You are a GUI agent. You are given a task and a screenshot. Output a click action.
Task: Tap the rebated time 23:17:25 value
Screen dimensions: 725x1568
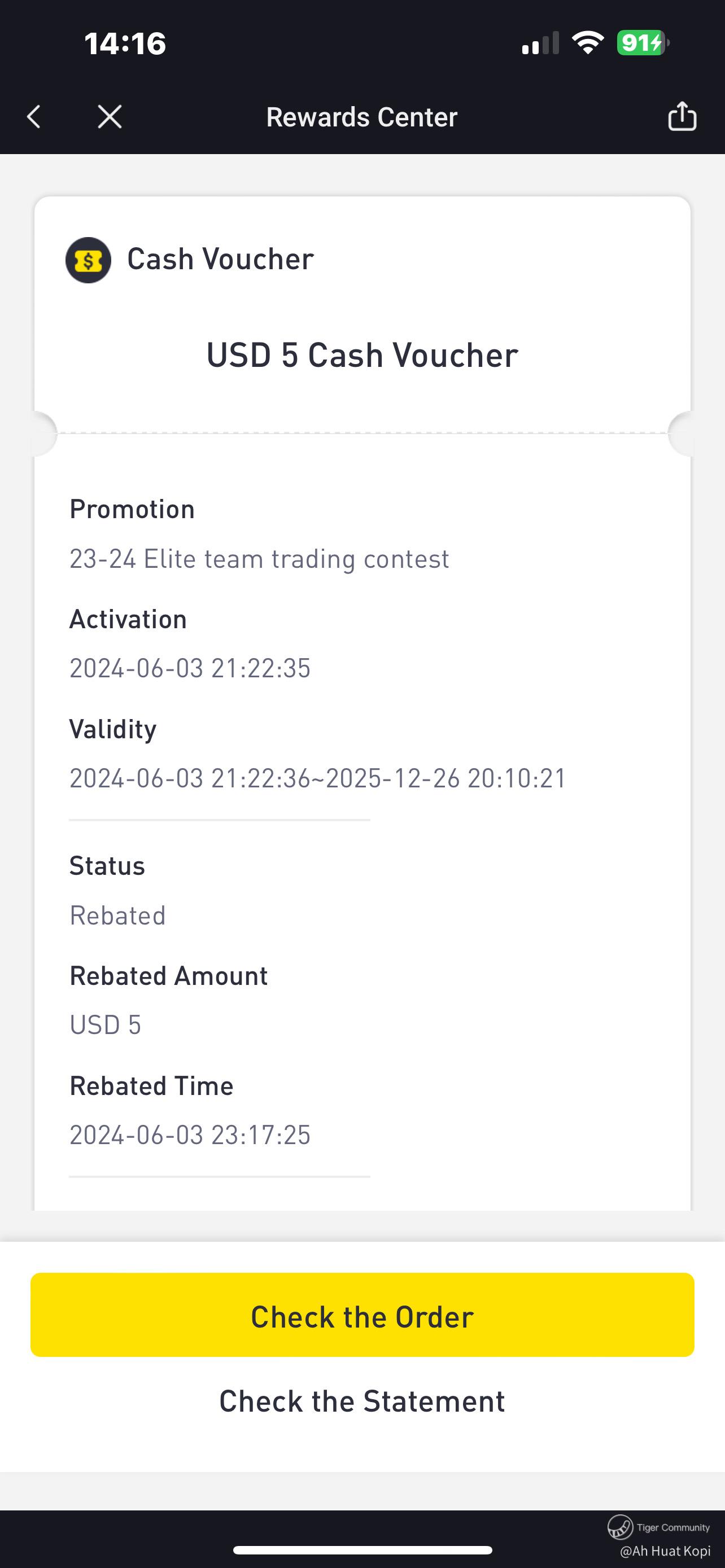click(x=190, y=1135)
